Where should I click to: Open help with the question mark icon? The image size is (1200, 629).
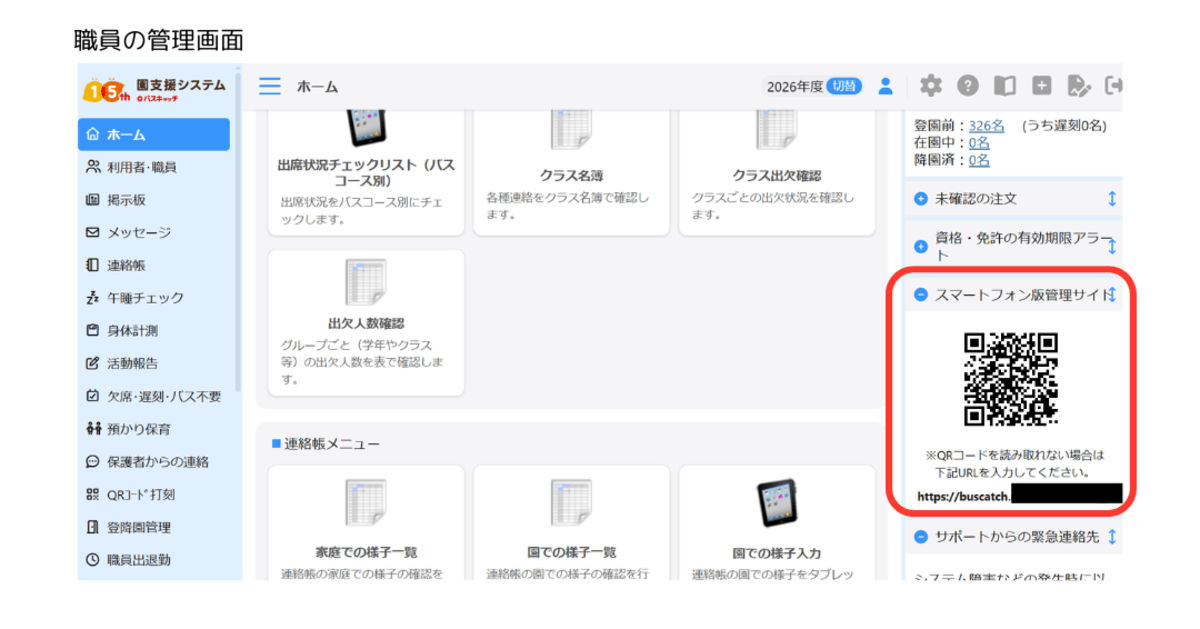click(x=968, y=86)
